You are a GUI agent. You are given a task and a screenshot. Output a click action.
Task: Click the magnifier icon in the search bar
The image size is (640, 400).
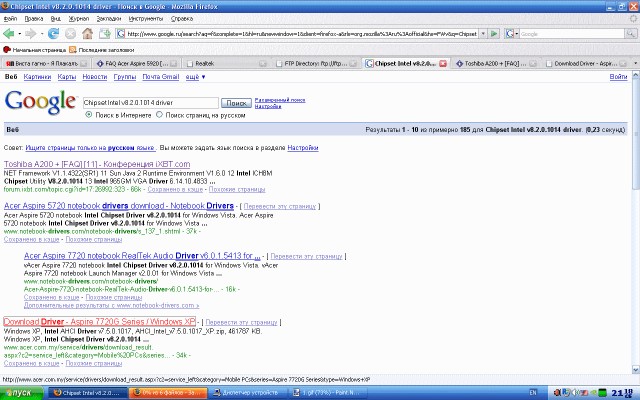631,34
